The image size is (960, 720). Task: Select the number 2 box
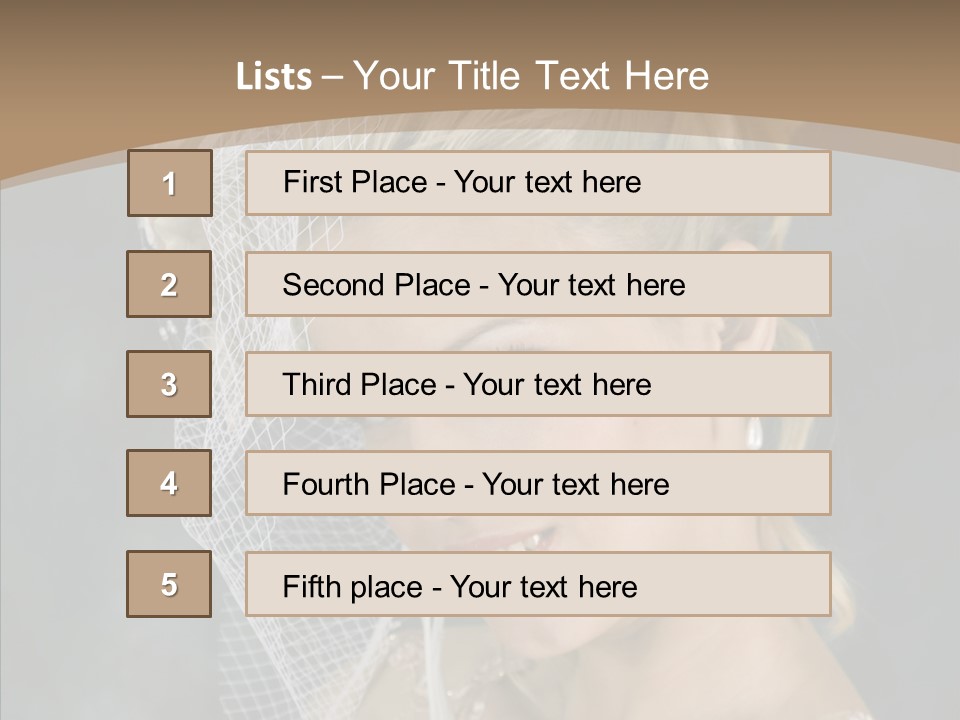tap(169, 284)
